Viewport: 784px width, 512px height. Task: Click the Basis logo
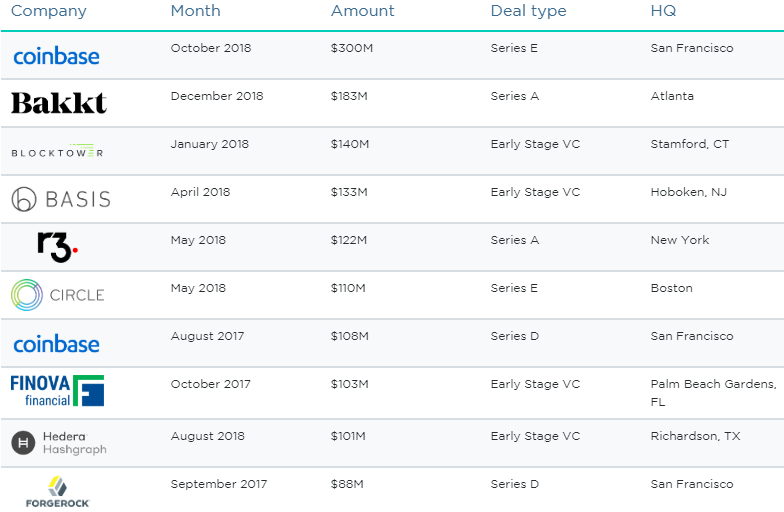[x=60, y=199]
